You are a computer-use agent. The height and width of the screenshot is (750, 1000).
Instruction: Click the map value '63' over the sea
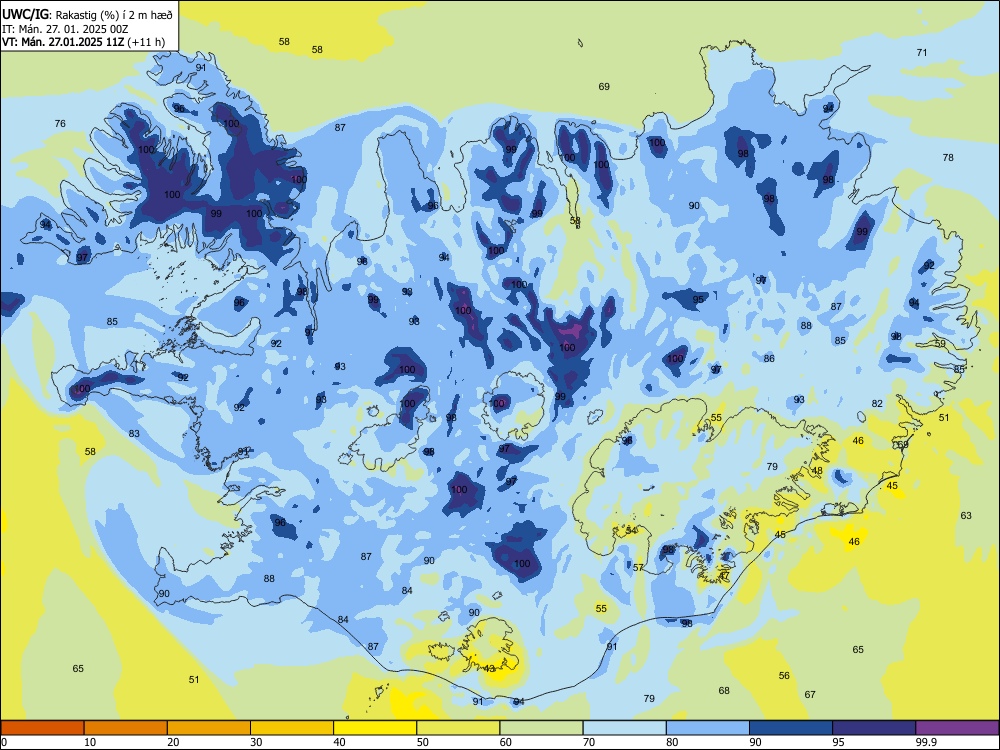pos(966,515)
